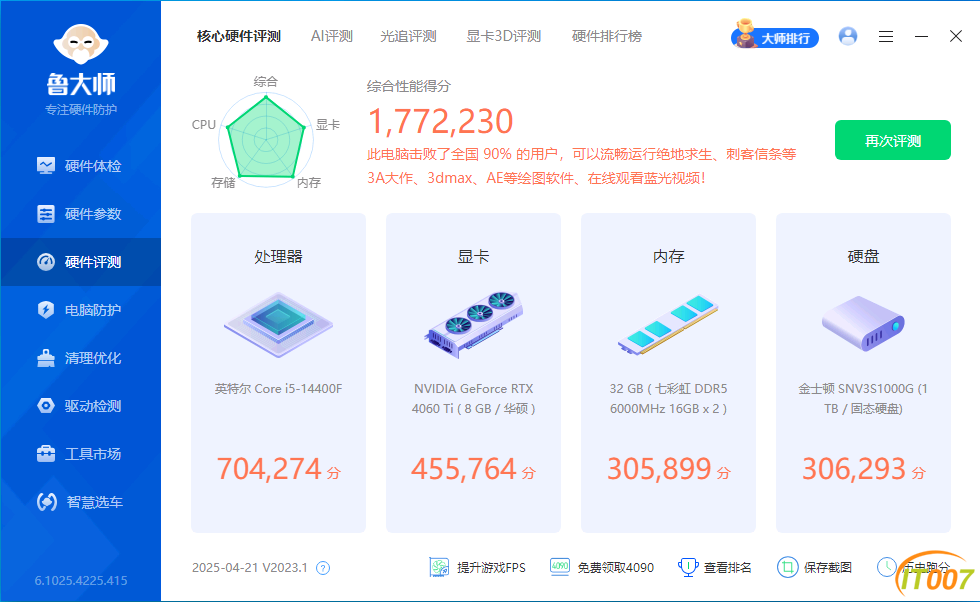The image size is (980, 602).
Task: Click the 内存 card heading
Action: click(x=668, y=257)
